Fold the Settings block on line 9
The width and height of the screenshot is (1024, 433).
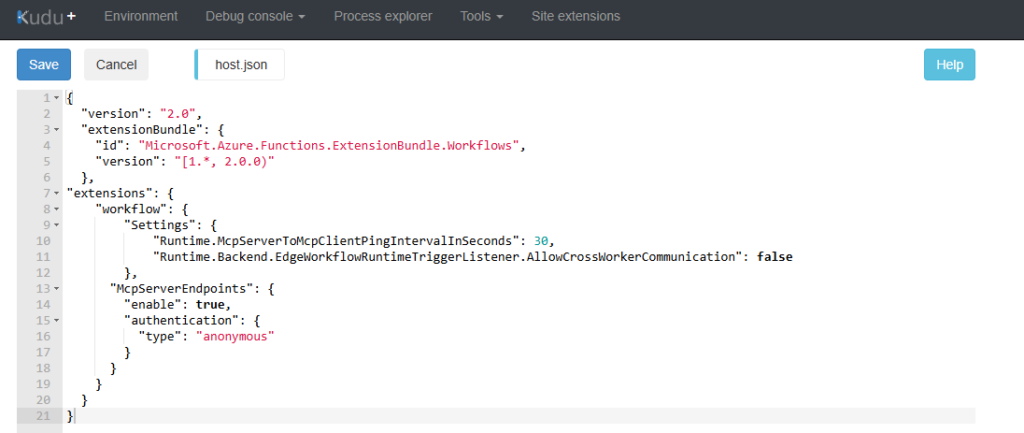57,225
